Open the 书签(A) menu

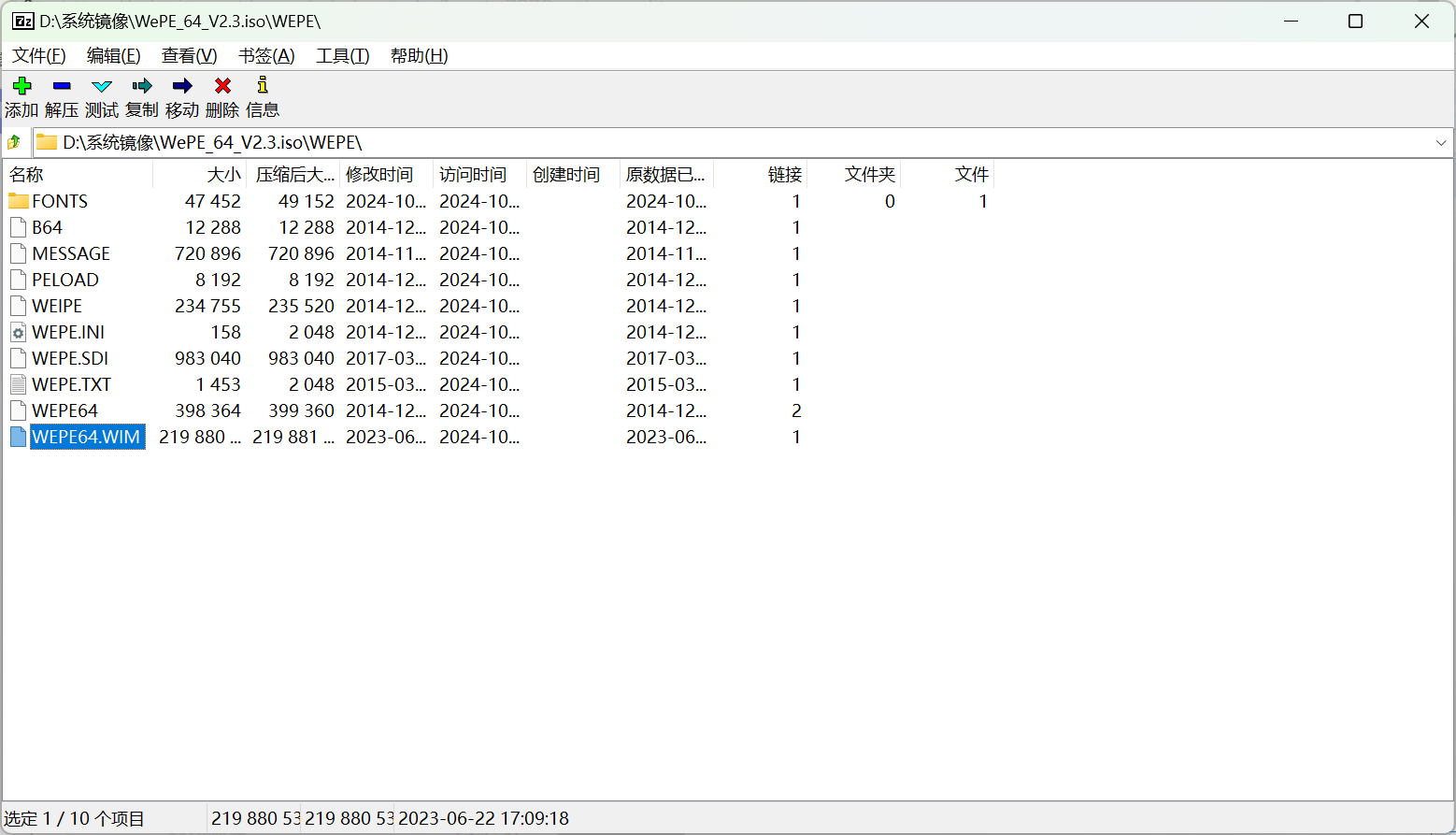(x=266, y=56)
